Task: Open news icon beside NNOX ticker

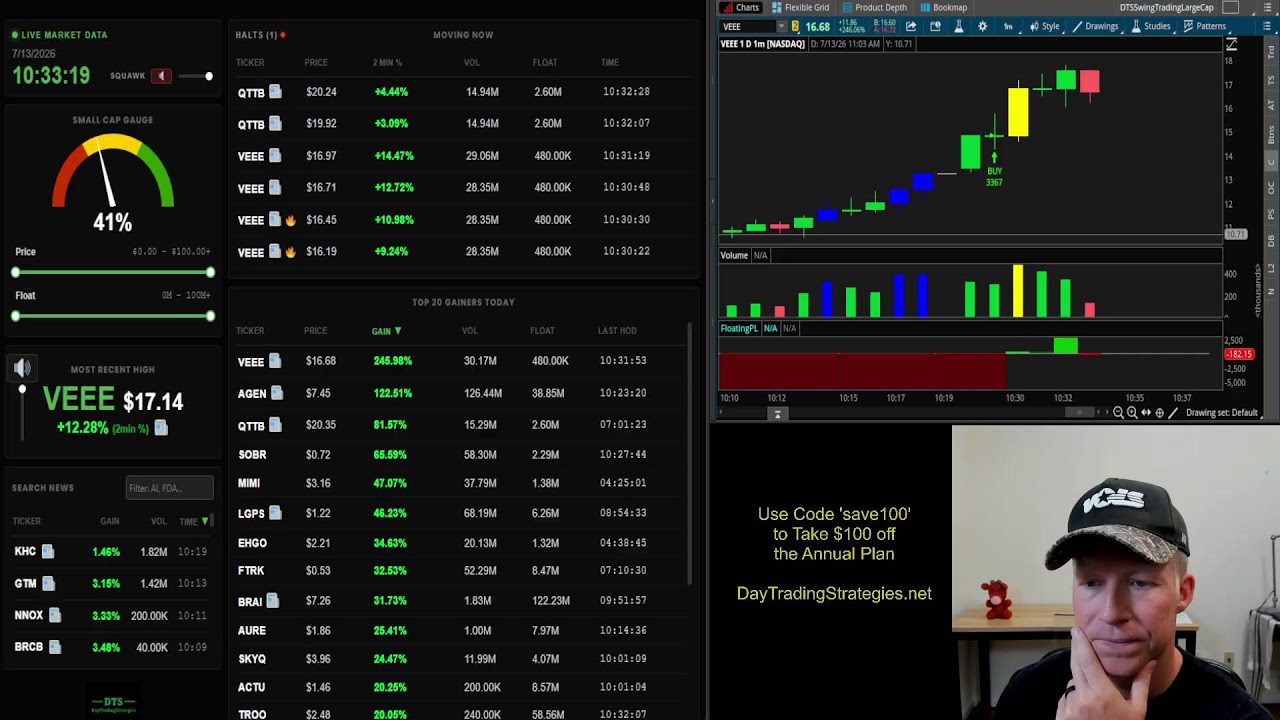Action: (x=55, y=615)
